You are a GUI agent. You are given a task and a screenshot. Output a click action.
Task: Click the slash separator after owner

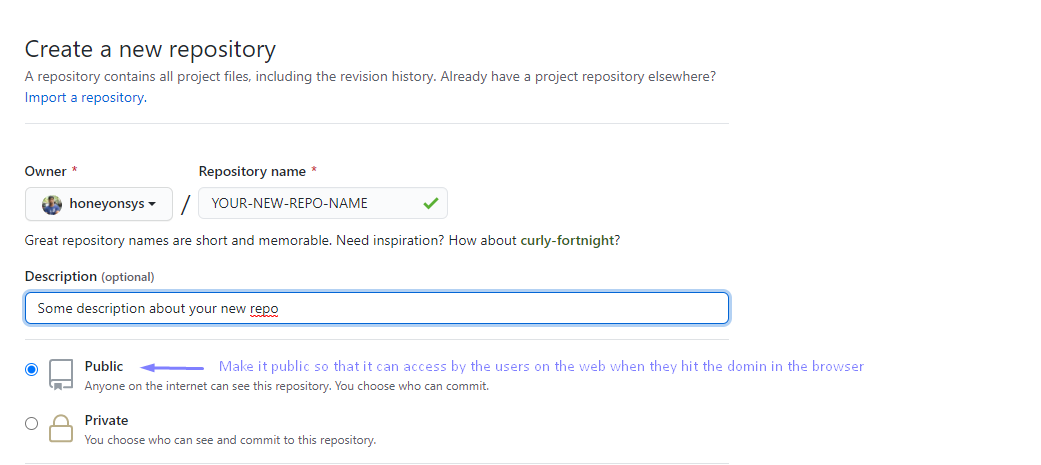click(185, 205)
